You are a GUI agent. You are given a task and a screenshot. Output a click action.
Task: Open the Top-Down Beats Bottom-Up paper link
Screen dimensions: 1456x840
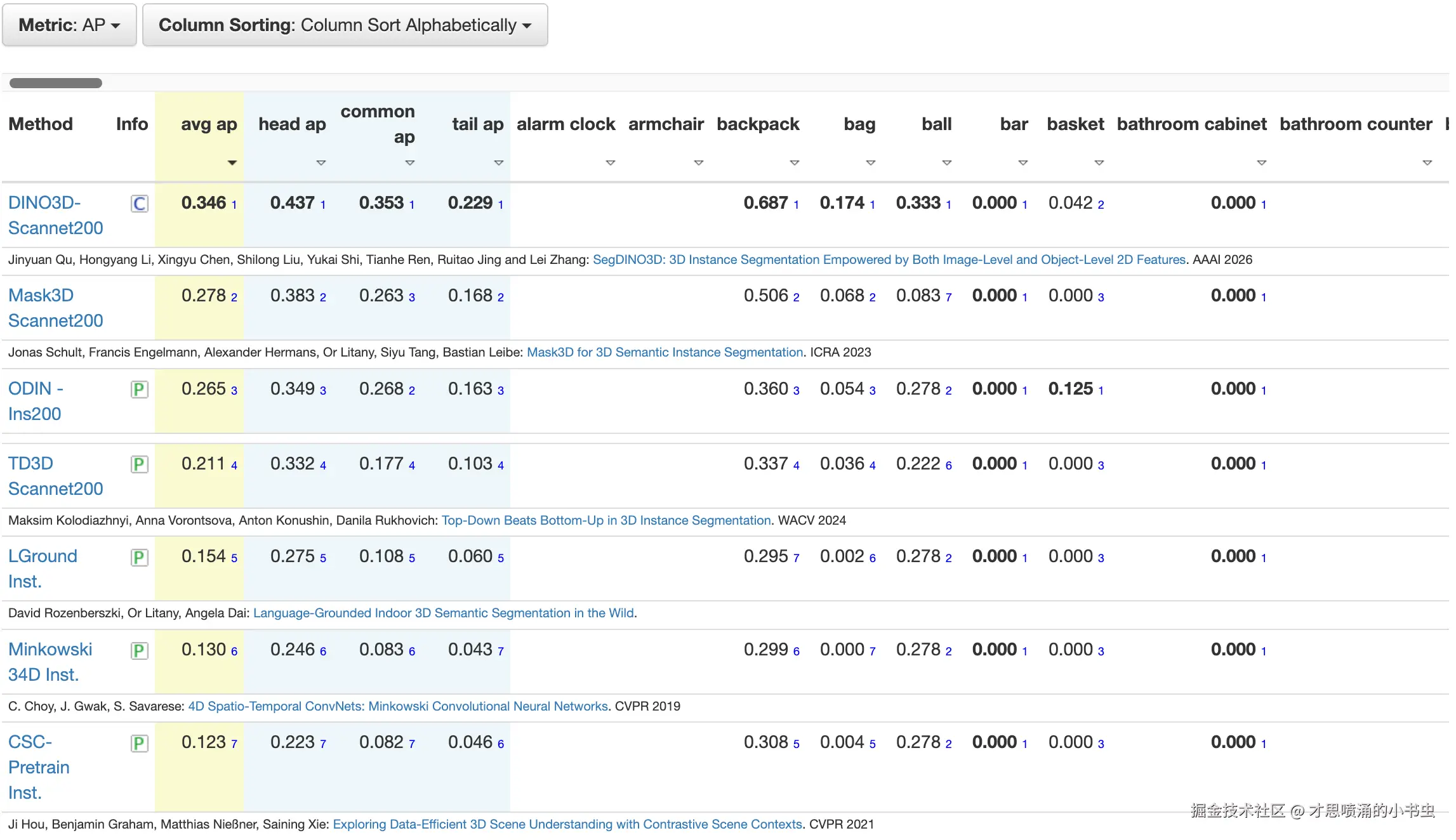pyautogui.click(x=606, y=520)
